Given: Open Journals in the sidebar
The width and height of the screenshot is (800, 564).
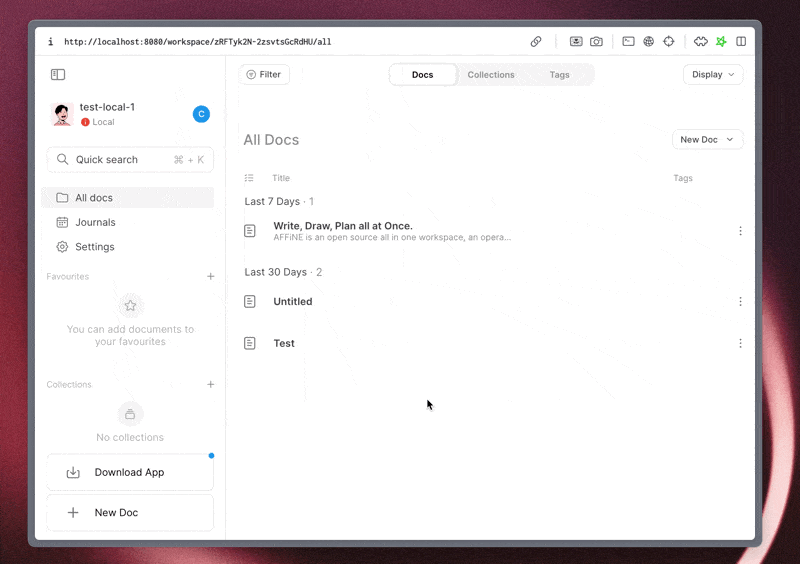Looking at the screenshot, I should pyautogui.click(x=128, y=222).
